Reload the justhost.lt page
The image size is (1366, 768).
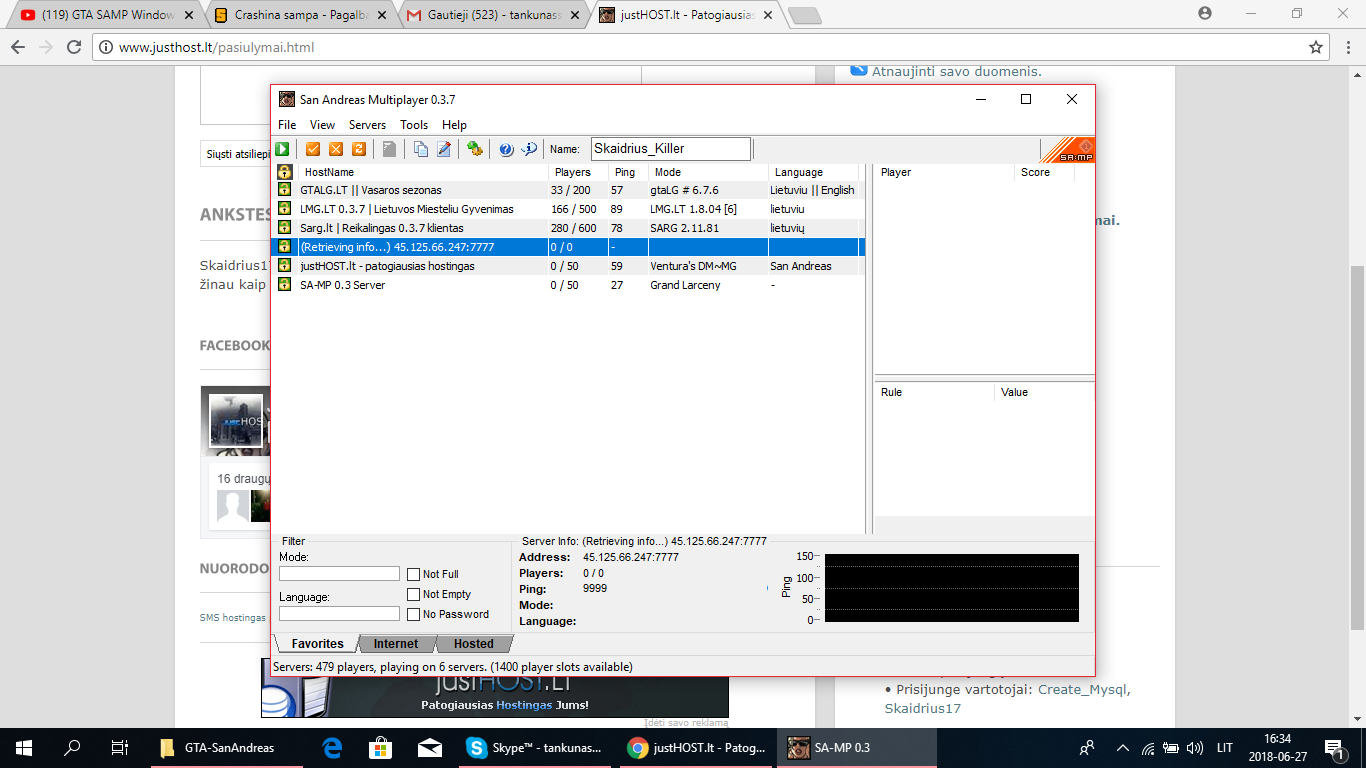tap(74, 47)
